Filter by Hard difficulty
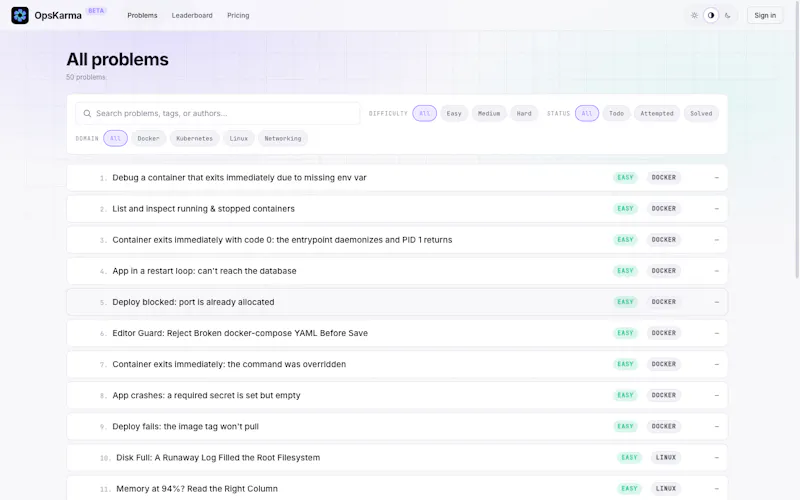Viewport: 800px width, 500px height. pos(523,113)
